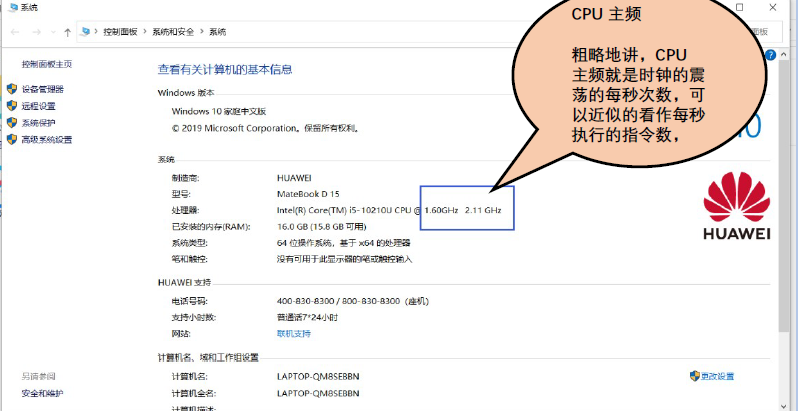Click the shield icon beside 更改设置

point(695,376)
